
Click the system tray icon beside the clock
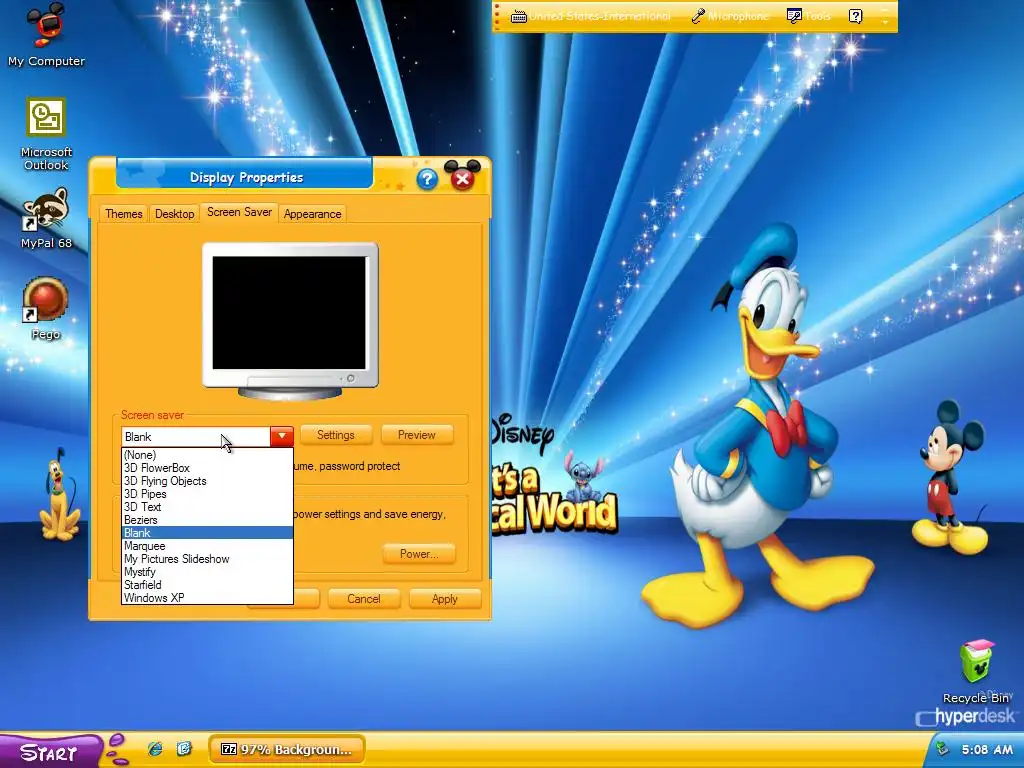(x=941, y=749)
